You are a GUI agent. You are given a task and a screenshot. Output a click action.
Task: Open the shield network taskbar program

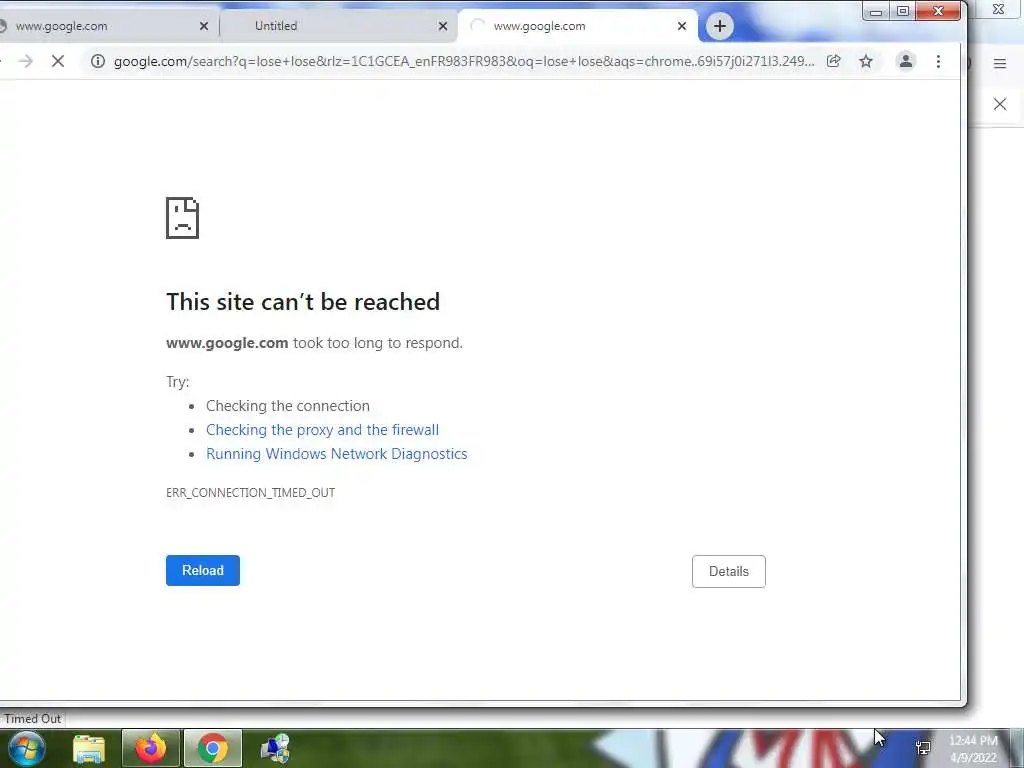[x=275, y=748]
